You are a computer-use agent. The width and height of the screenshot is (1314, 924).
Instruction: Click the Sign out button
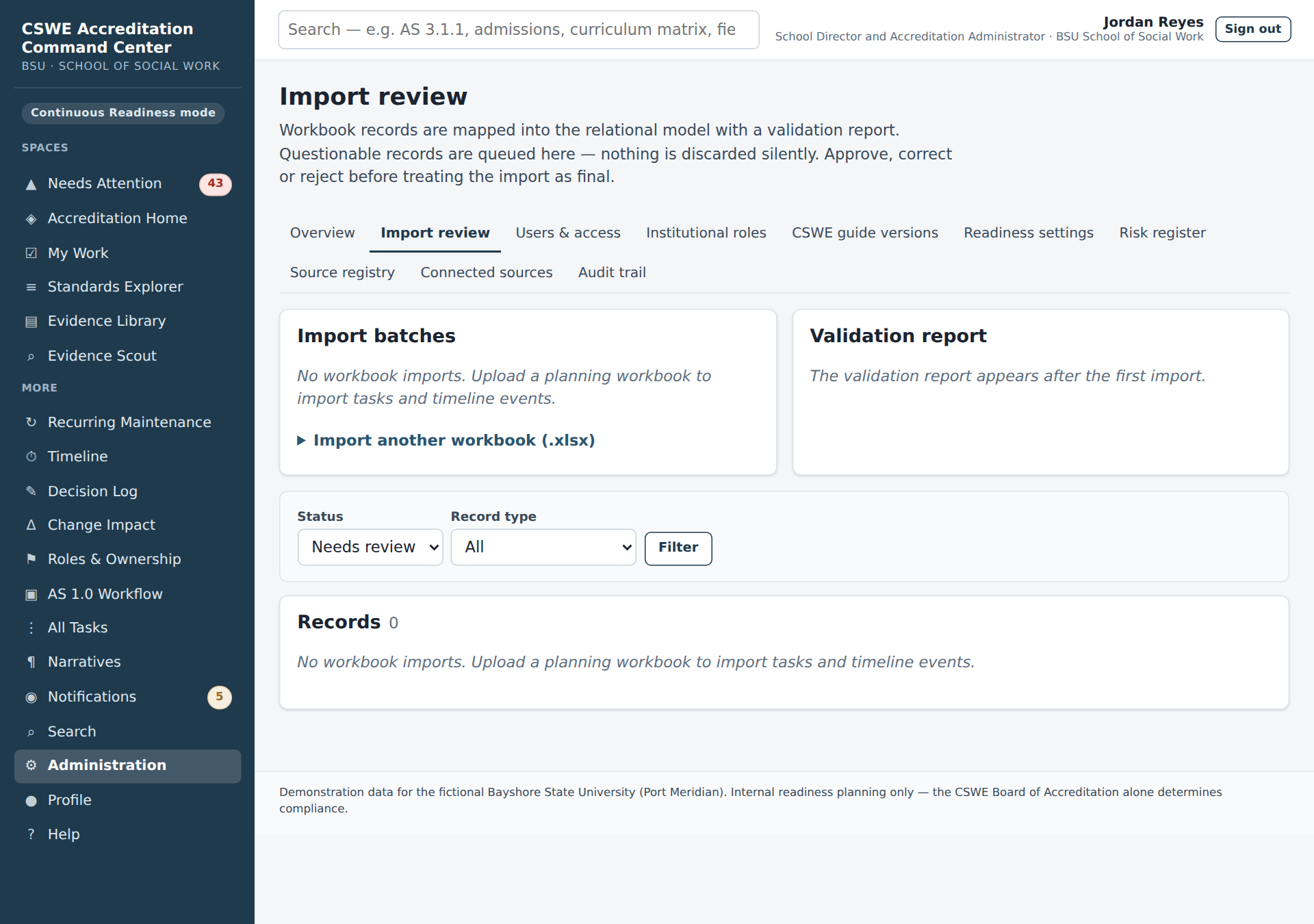pos(1253,29)
